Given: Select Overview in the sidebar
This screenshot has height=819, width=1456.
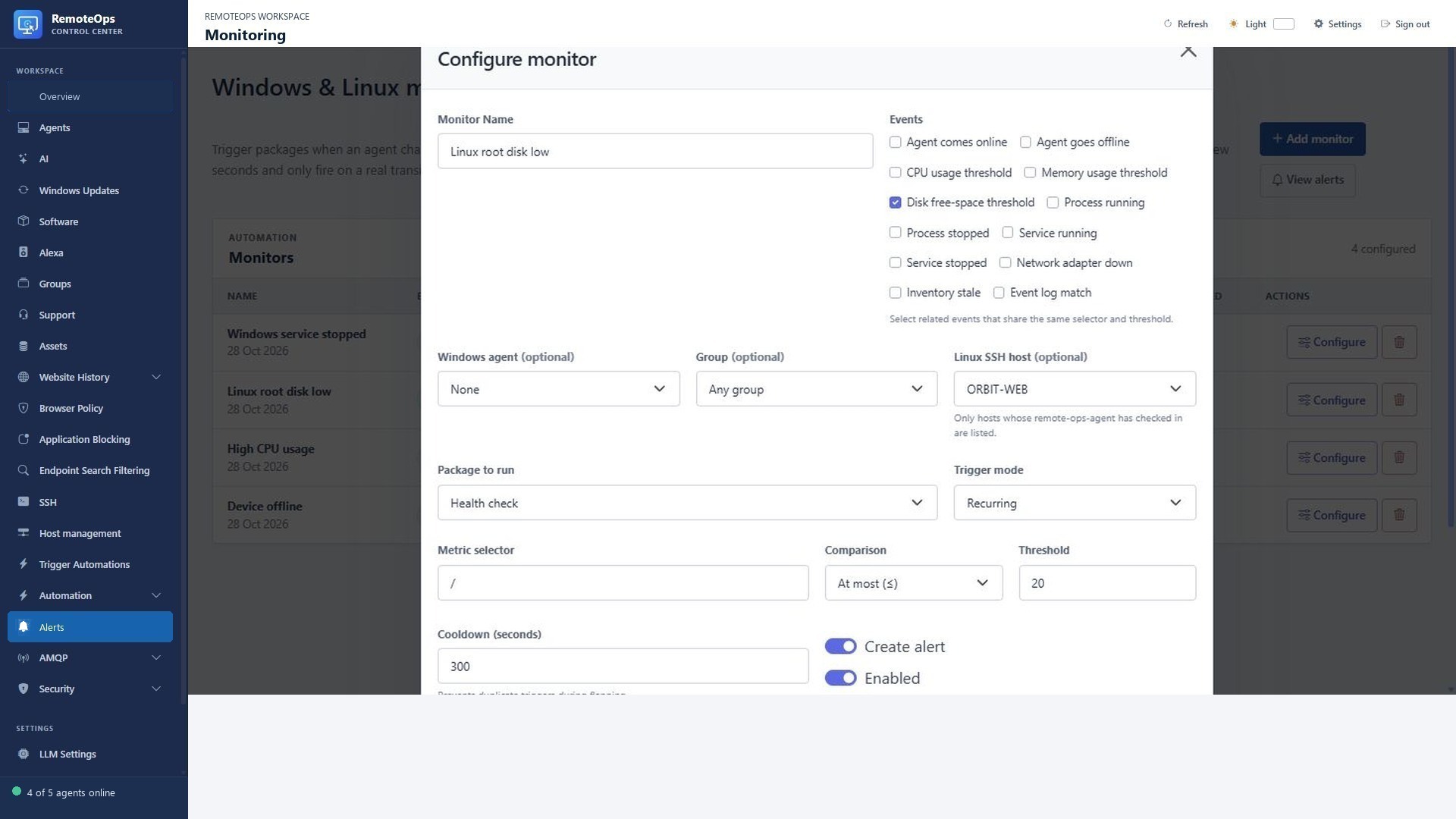Looking at the screenshot, I should coord(90,96).
